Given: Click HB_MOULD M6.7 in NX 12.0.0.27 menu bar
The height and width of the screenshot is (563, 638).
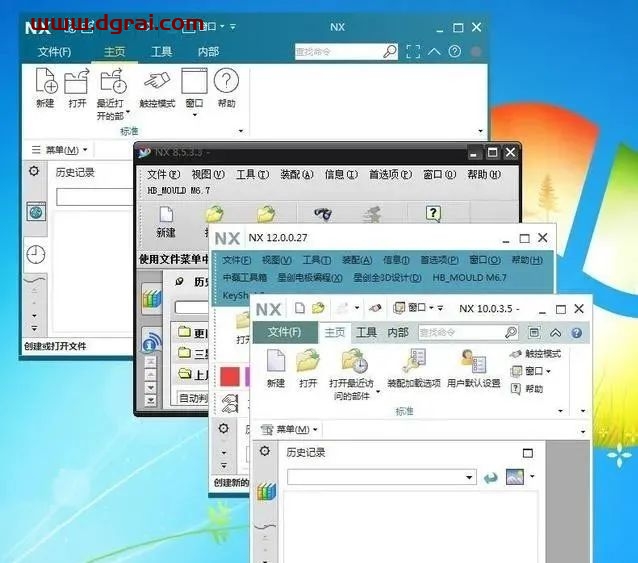Looking at the screenshot, I should (469, 277).
